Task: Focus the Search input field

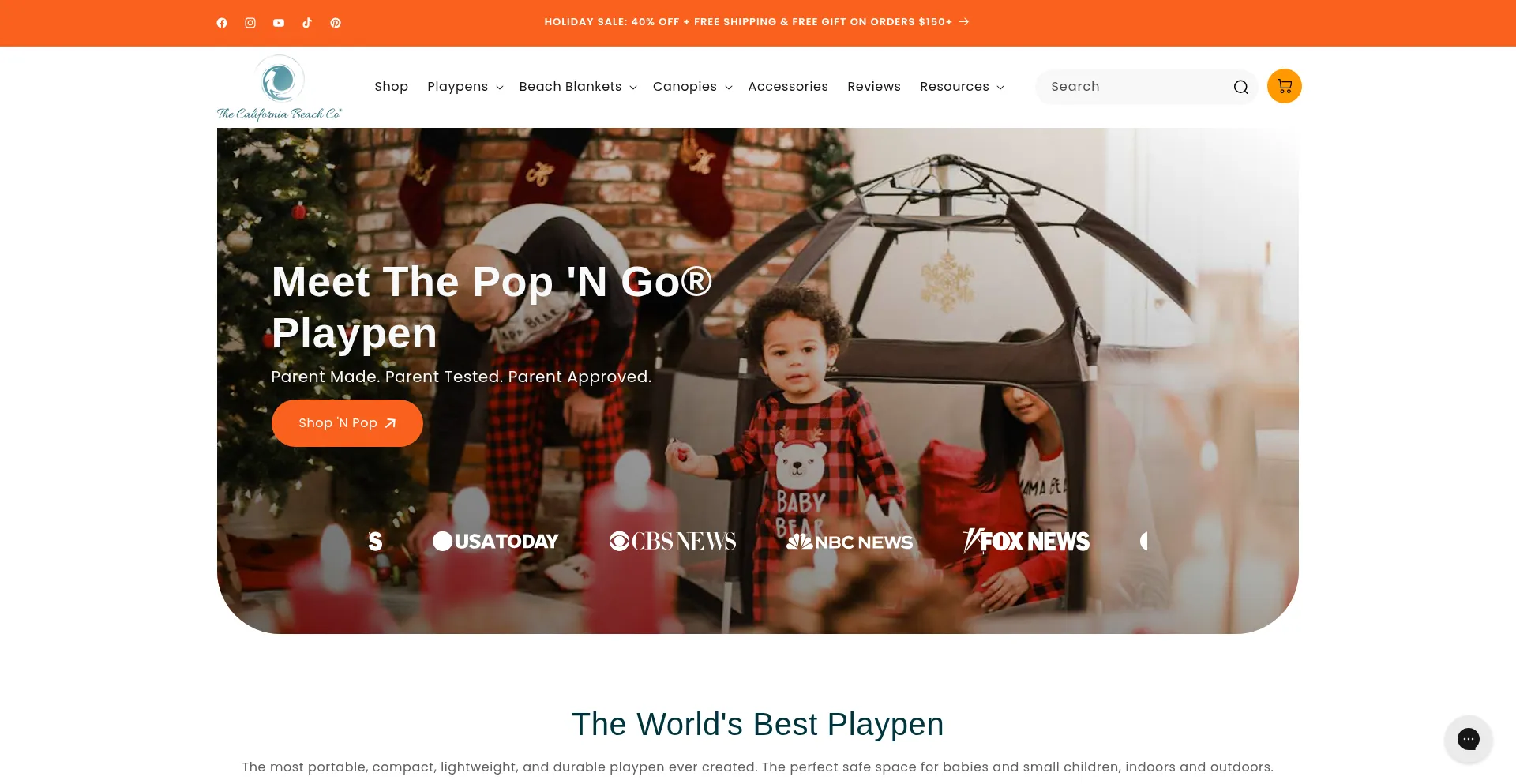Action: (1137, 87)
